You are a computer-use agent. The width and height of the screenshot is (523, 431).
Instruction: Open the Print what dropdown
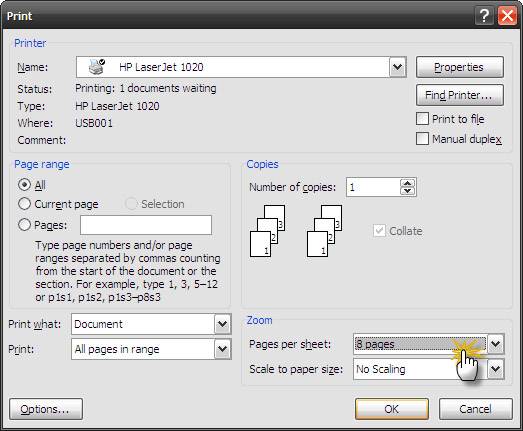pyautogui.click(x=222, y=324)
